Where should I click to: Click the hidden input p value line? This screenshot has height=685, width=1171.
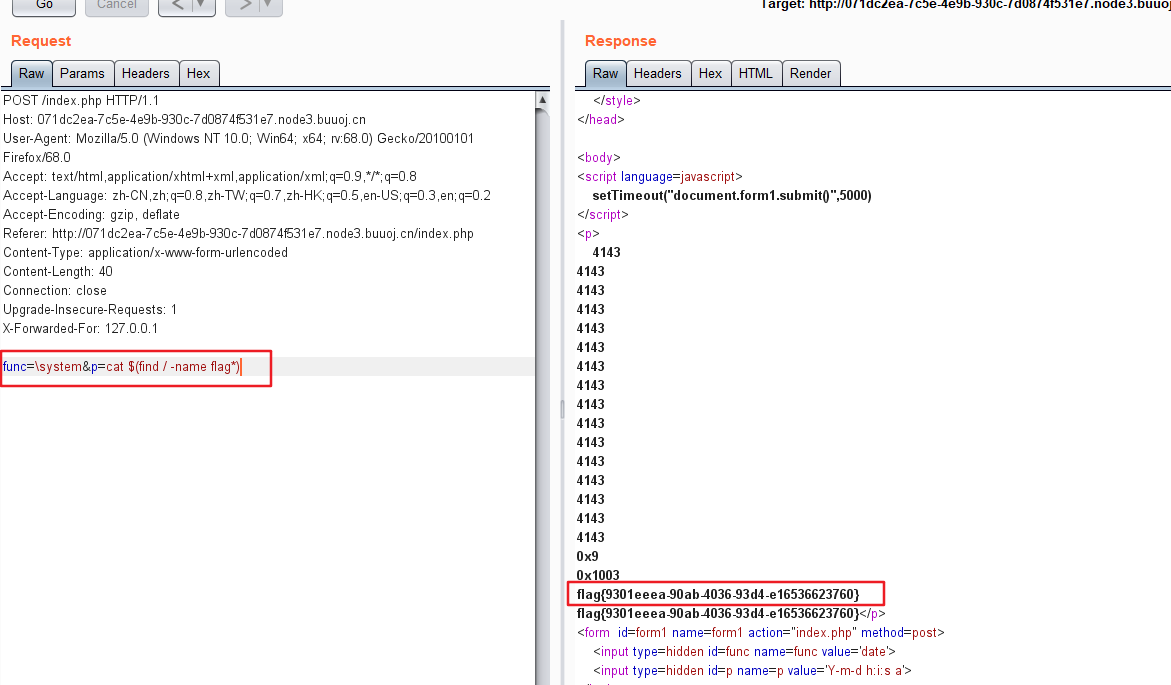pos(752,671)
